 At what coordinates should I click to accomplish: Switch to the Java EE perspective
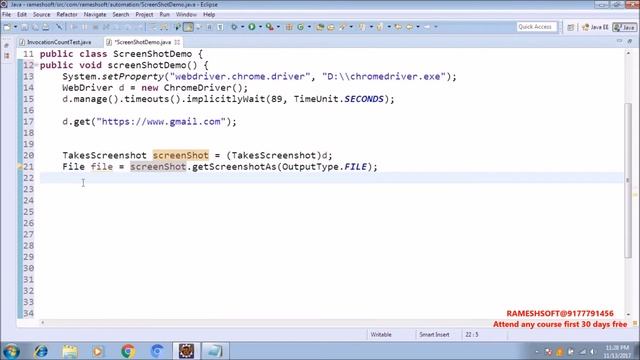pyautogui.click(x=595, y=27)
